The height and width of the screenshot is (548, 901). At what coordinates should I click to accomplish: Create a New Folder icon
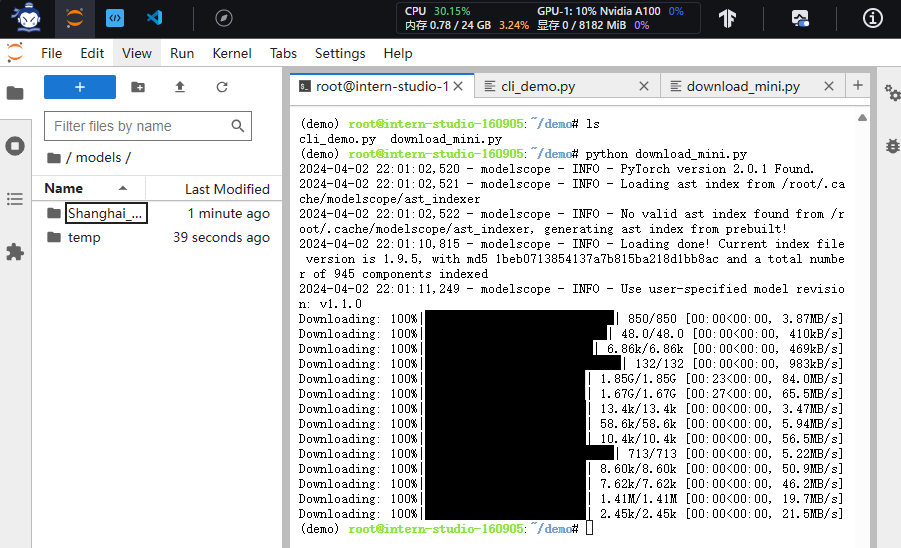click(138, 87)
